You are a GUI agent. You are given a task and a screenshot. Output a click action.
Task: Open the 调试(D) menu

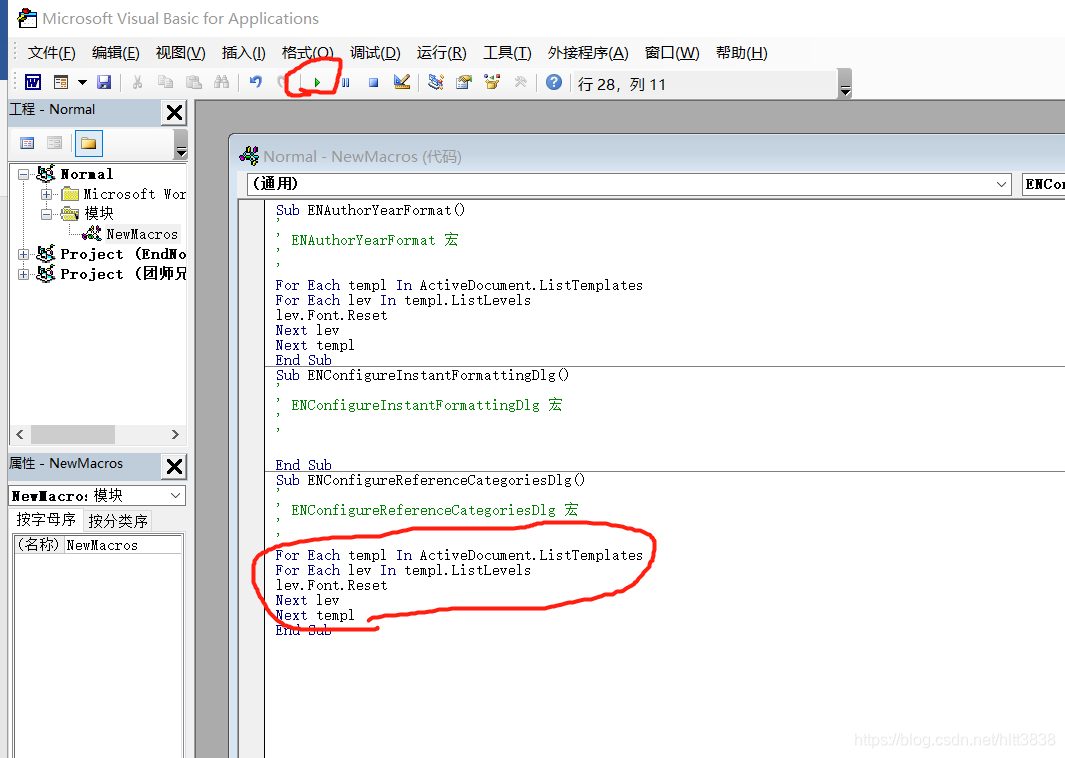pos(375,53)
